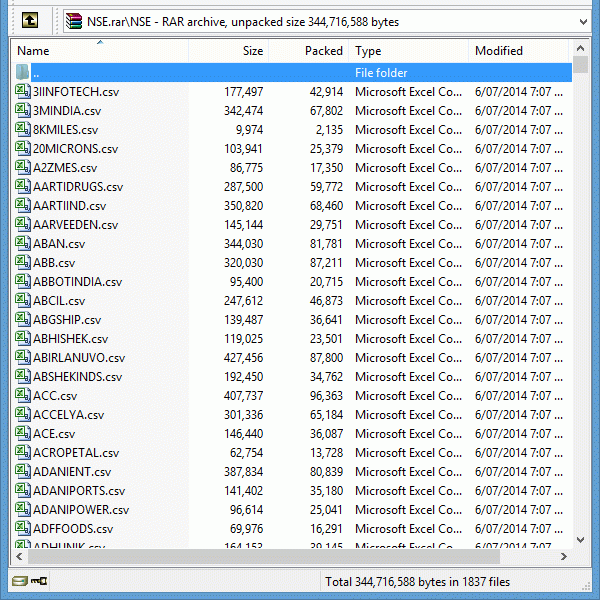
Task: Click the Up one level folder icon
Action: click(x=30, y=21)
